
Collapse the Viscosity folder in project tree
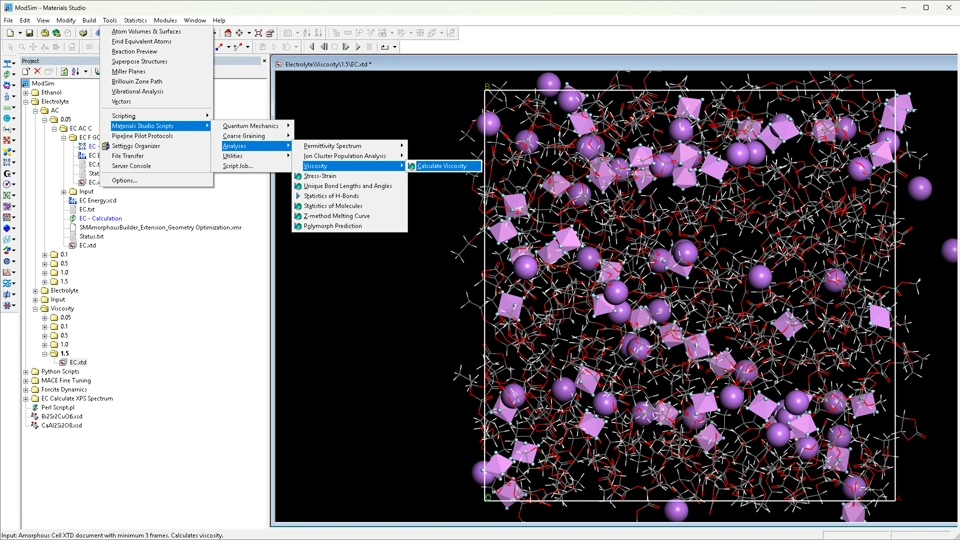(x=36, y=309)
